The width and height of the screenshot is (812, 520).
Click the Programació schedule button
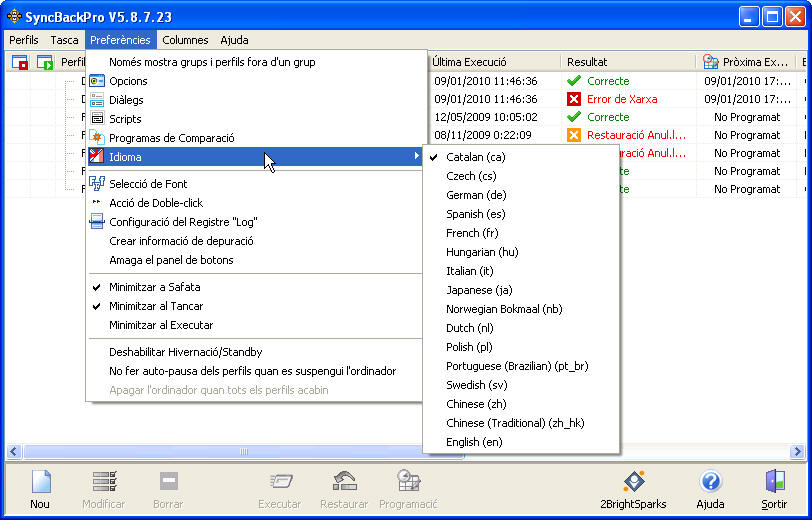(x=409, y=489)
